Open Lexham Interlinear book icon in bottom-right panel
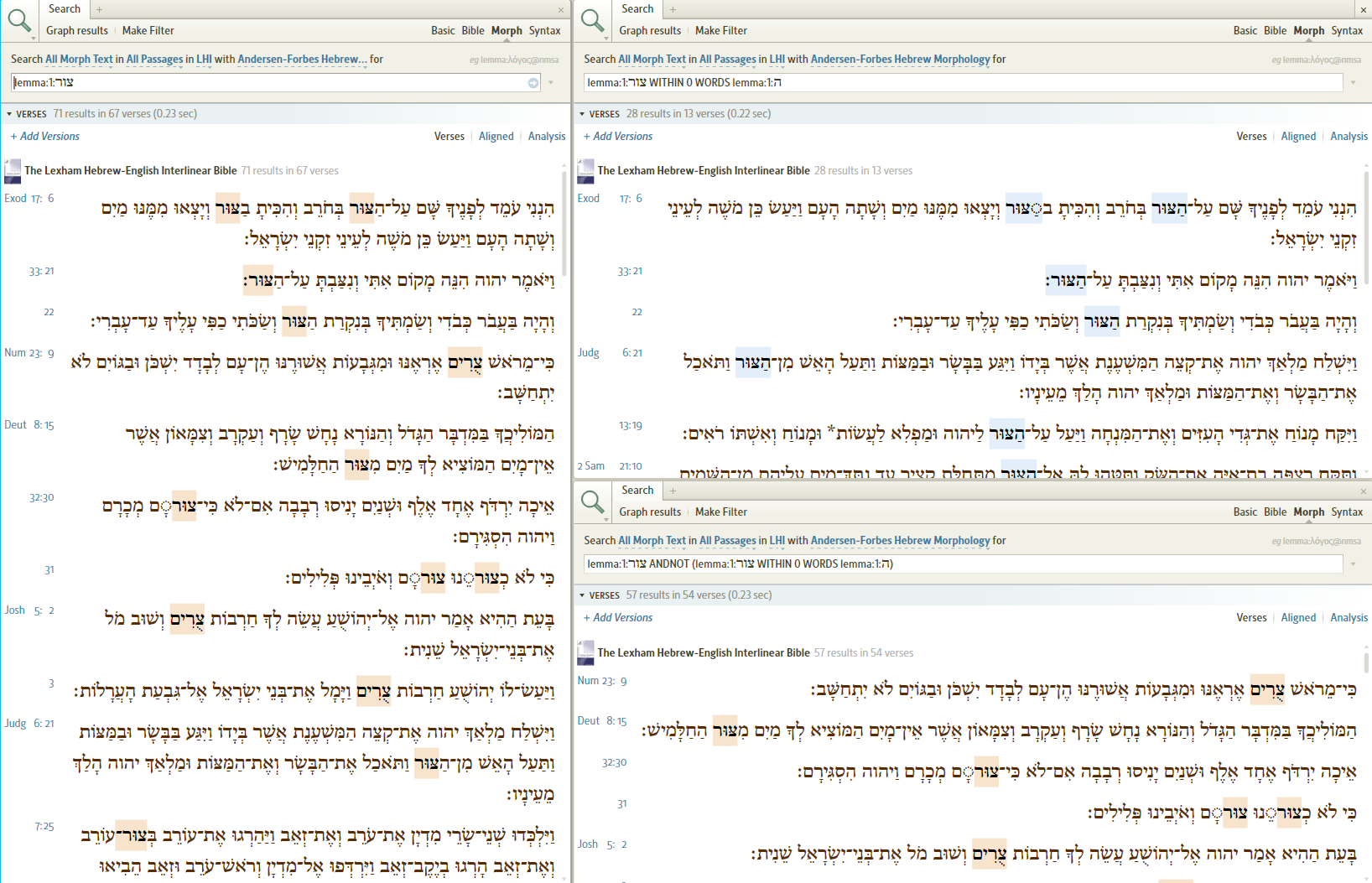The image size is (1372, 883). point(585,652)
